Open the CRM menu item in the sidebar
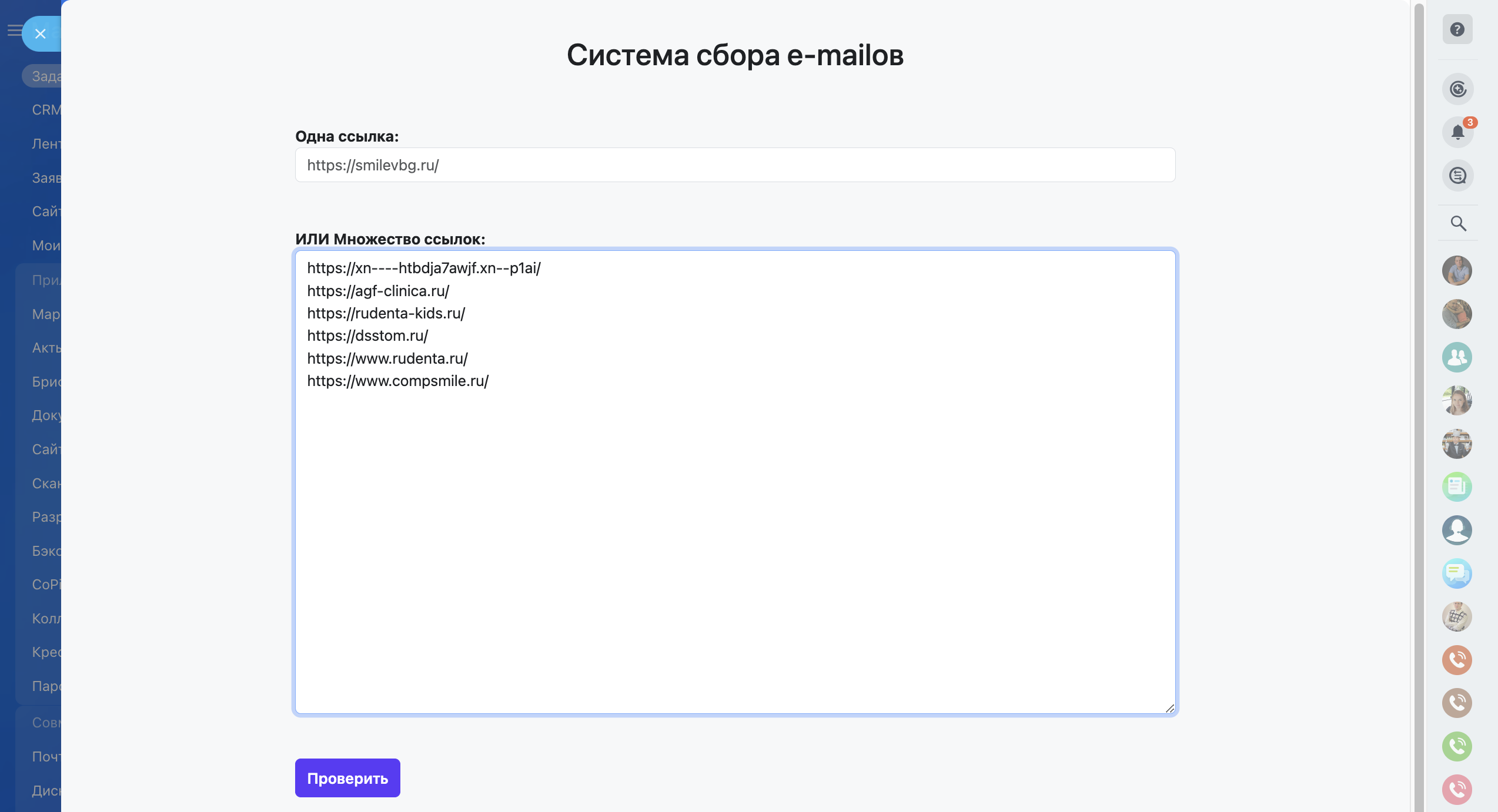Image resolution: width=1498 pixels, height=812 pixels. 46,110
